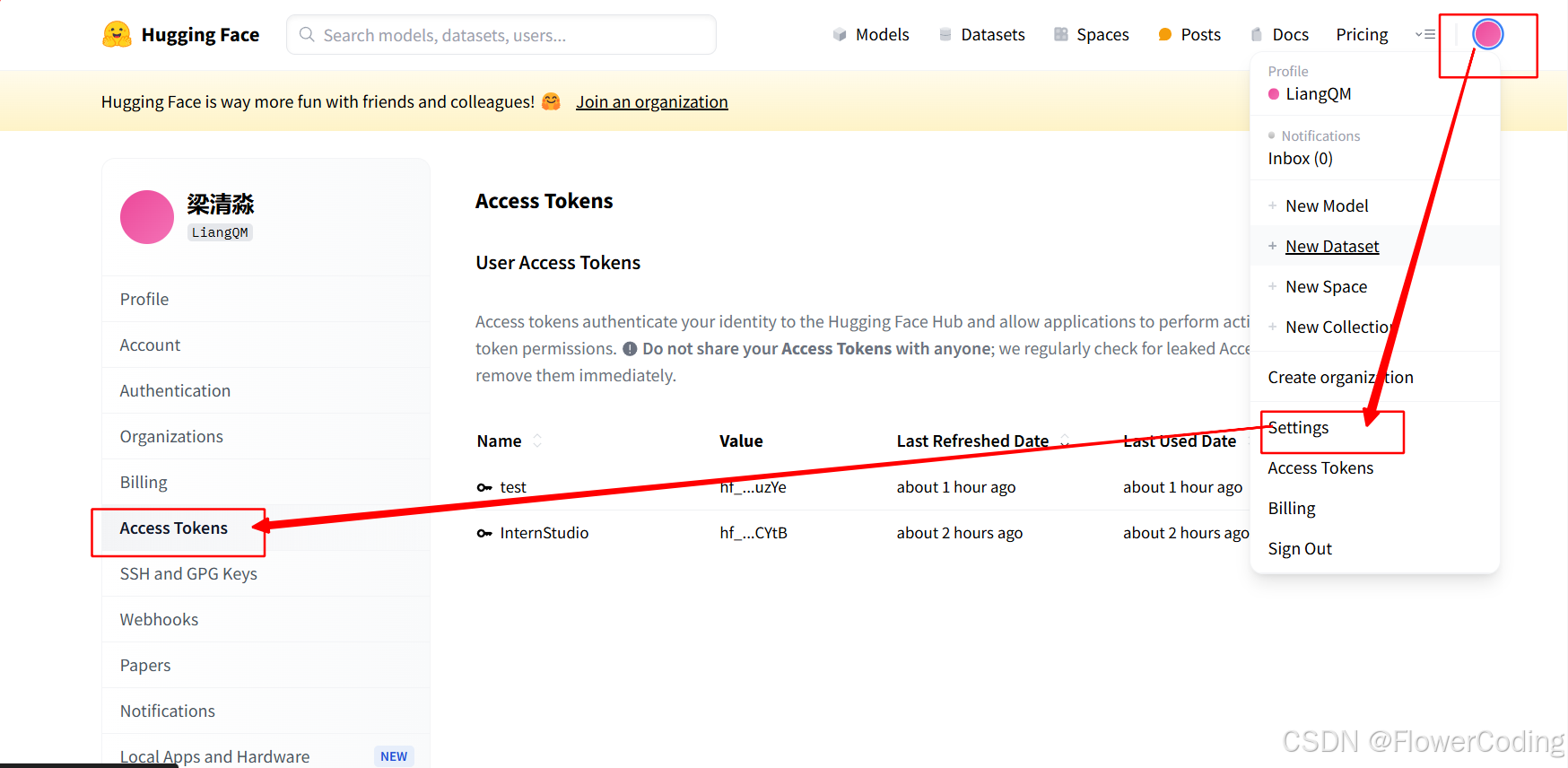The height and width of the screenshot is (768, 1568).
Task: Click the LiangQM username badge in sidebar
Action: (220, 232)
